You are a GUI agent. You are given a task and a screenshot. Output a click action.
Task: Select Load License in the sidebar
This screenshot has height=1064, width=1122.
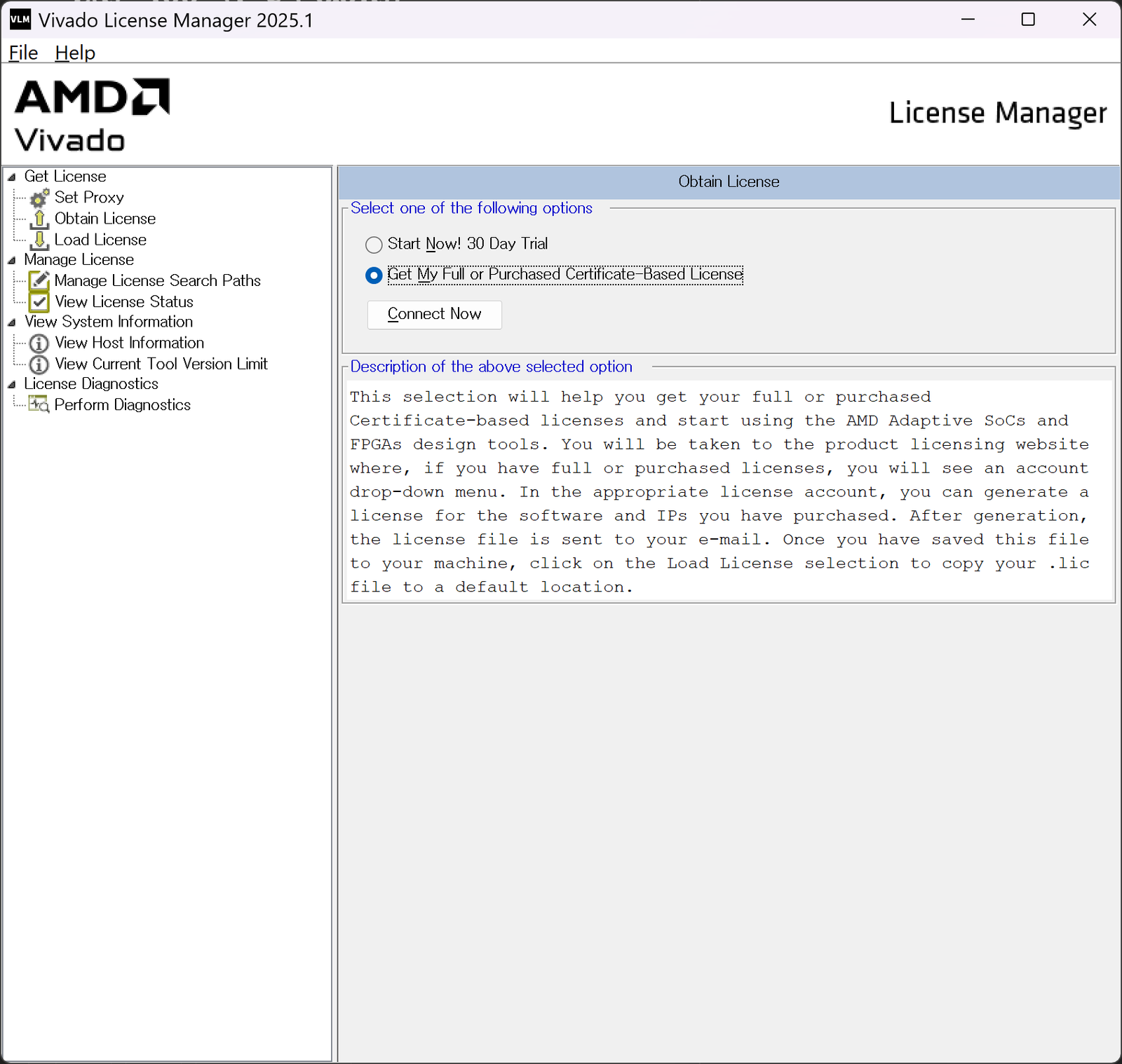(x=101, y=240)
